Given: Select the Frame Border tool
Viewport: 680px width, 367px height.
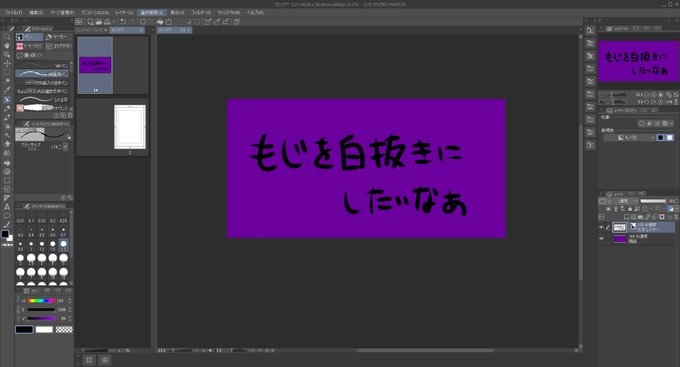Looking at the screenshot, I should coord(7,189).
